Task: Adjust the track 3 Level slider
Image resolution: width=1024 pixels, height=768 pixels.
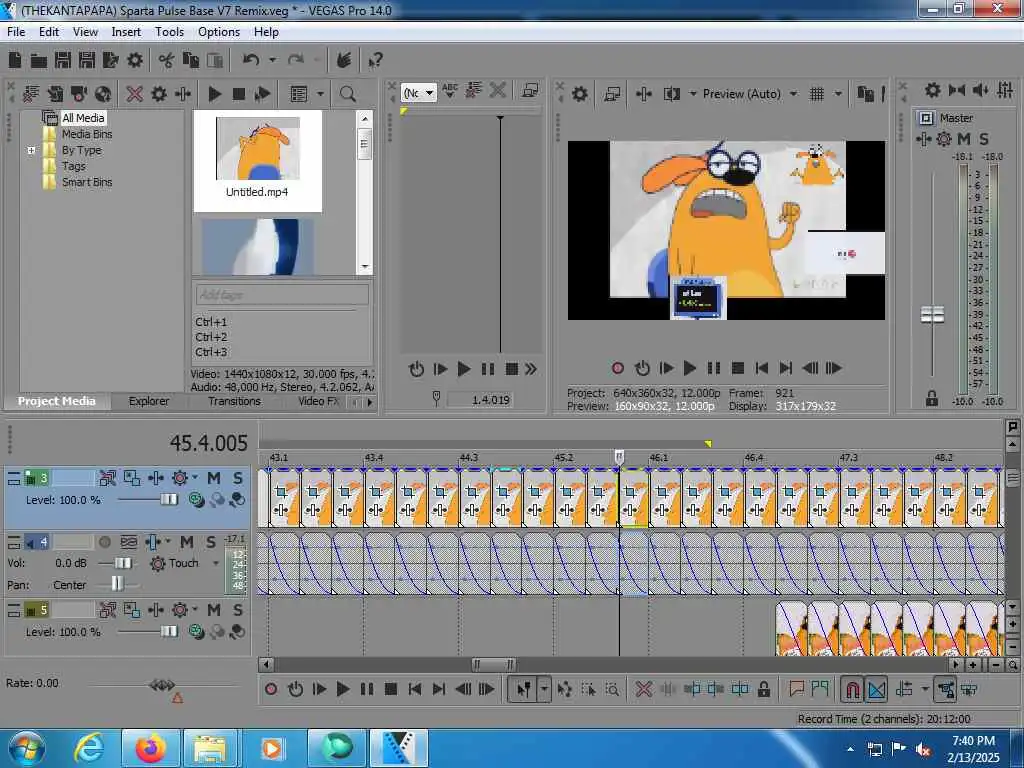Action: click(168, 500)
